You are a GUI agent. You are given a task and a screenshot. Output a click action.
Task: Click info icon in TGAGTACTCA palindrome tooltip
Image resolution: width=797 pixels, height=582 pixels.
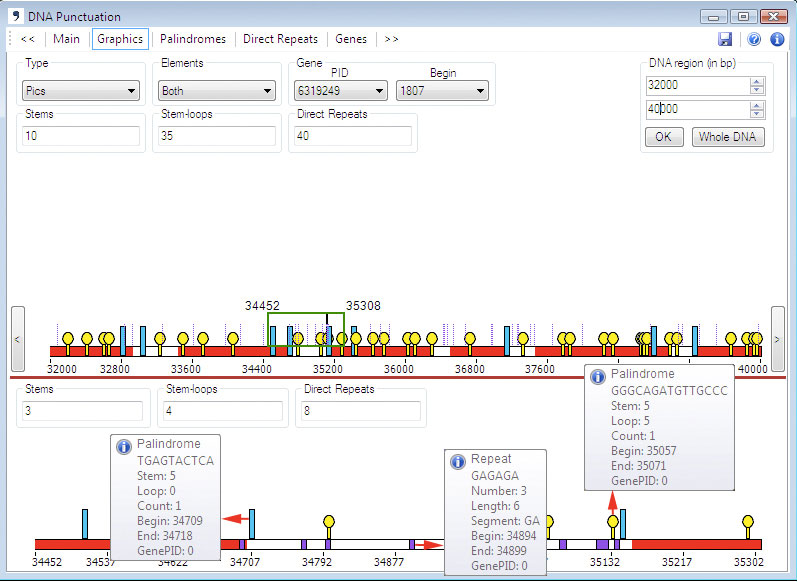click(124, 447)
